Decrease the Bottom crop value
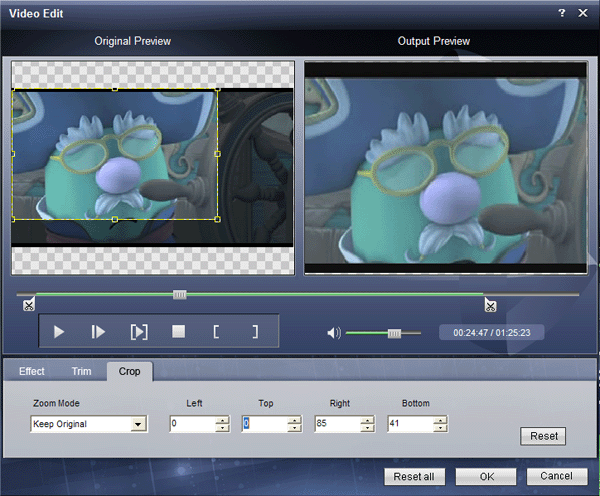Image resolution: width=600 pixels, height=496 pixels. (x=440, y=427)
